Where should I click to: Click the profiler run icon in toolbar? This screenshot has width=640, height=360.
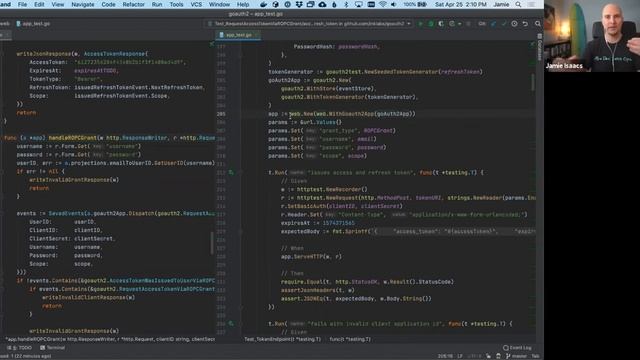click(x=451, y=24)
